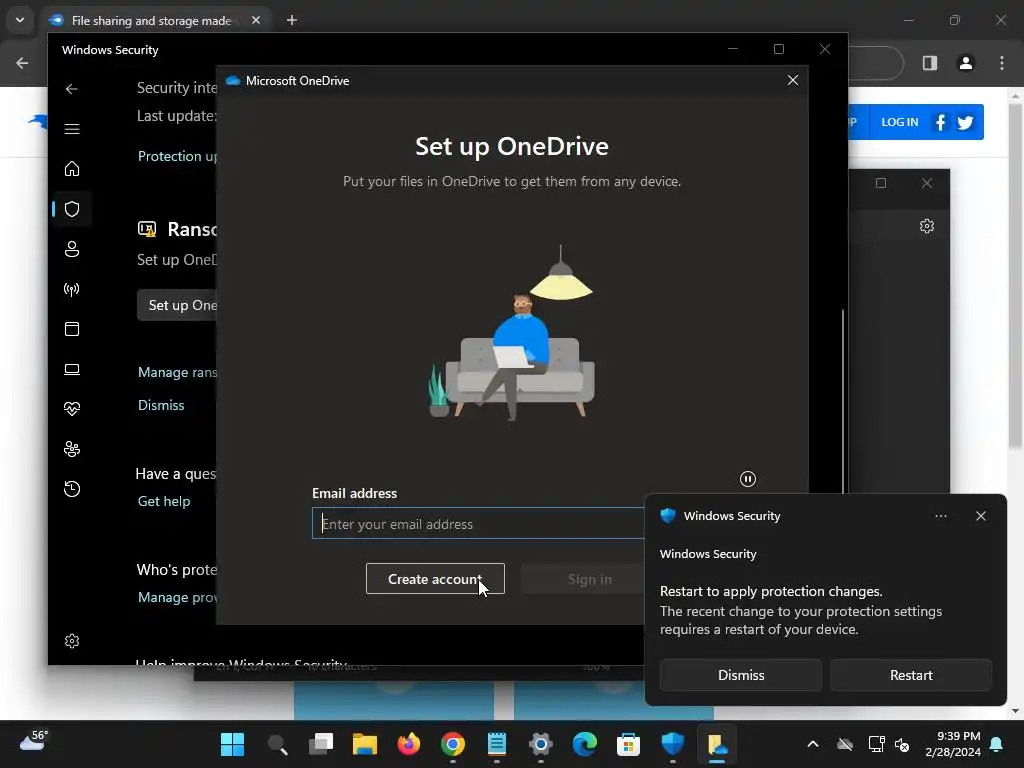This screenshot has width=1024, height=768.
Task: Open Home in the Windows Security sidebar
Action: (x=72, y=168)
